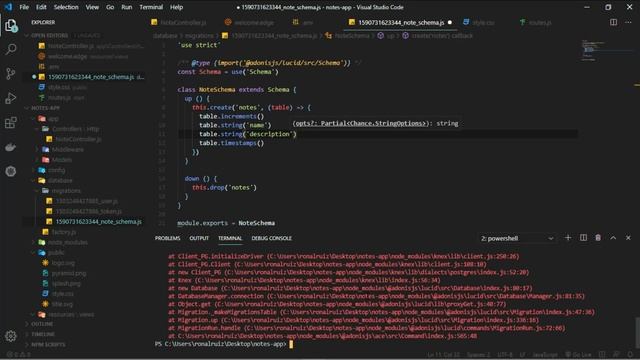Show the Output panel tab

[x=199, y=238]
